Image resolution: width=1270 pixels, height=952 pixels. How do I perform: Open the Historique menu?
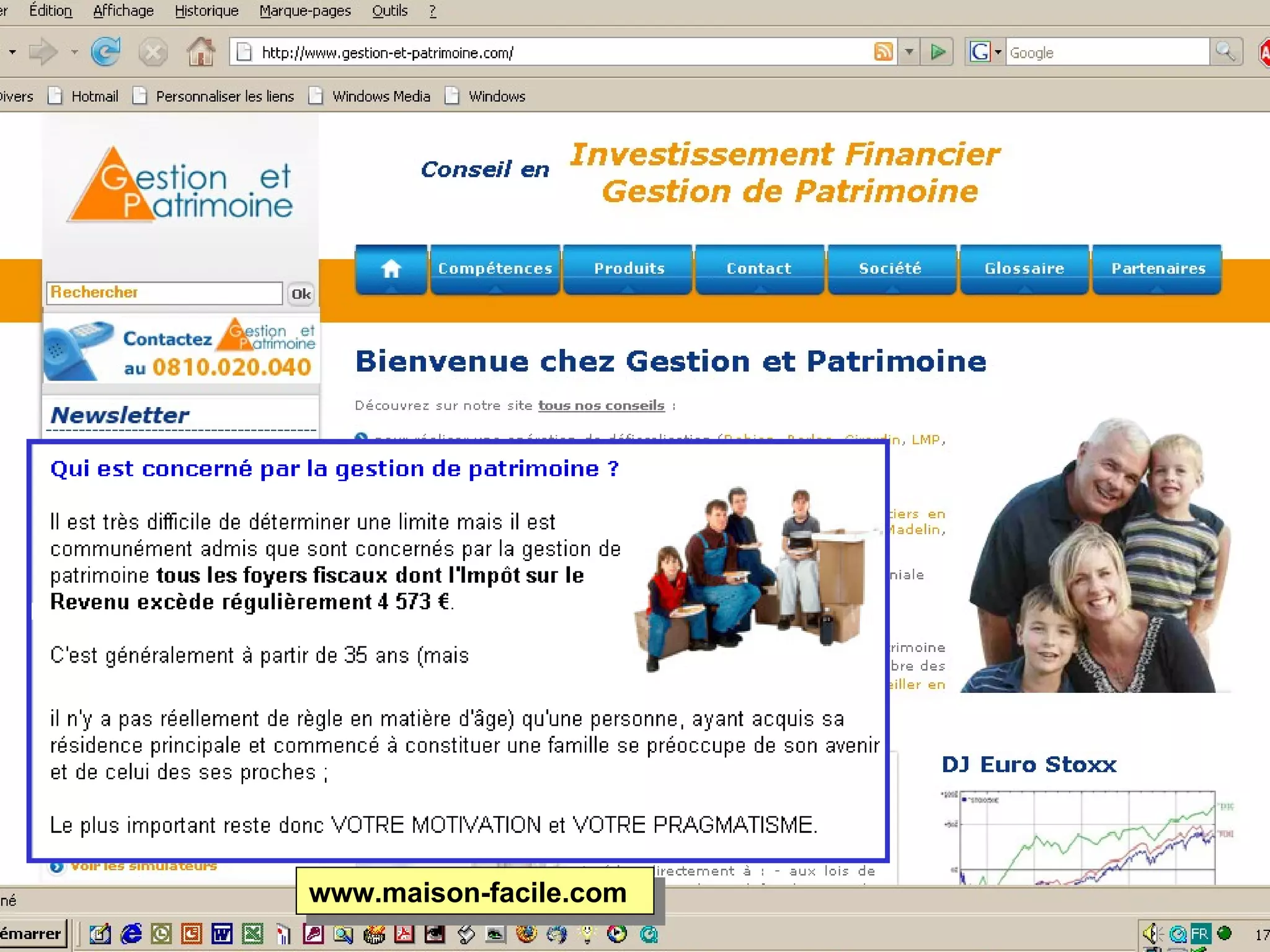point(206,11)
